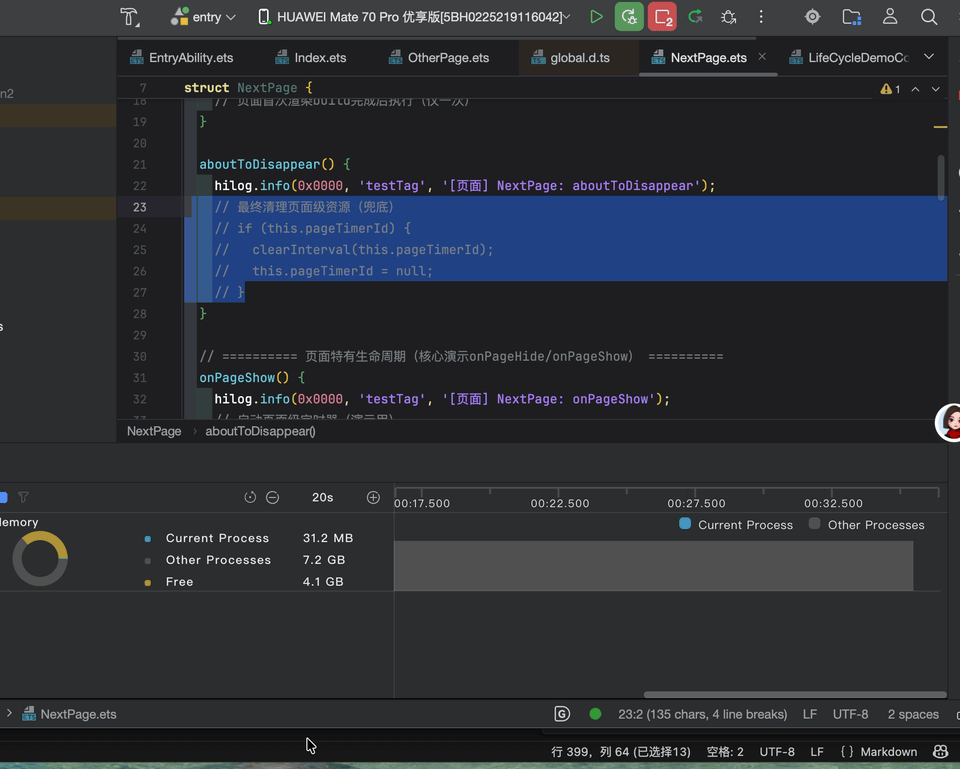960x769 pixels.
Task: Click the floating avatar assistant icon
Action: (949, 422)
